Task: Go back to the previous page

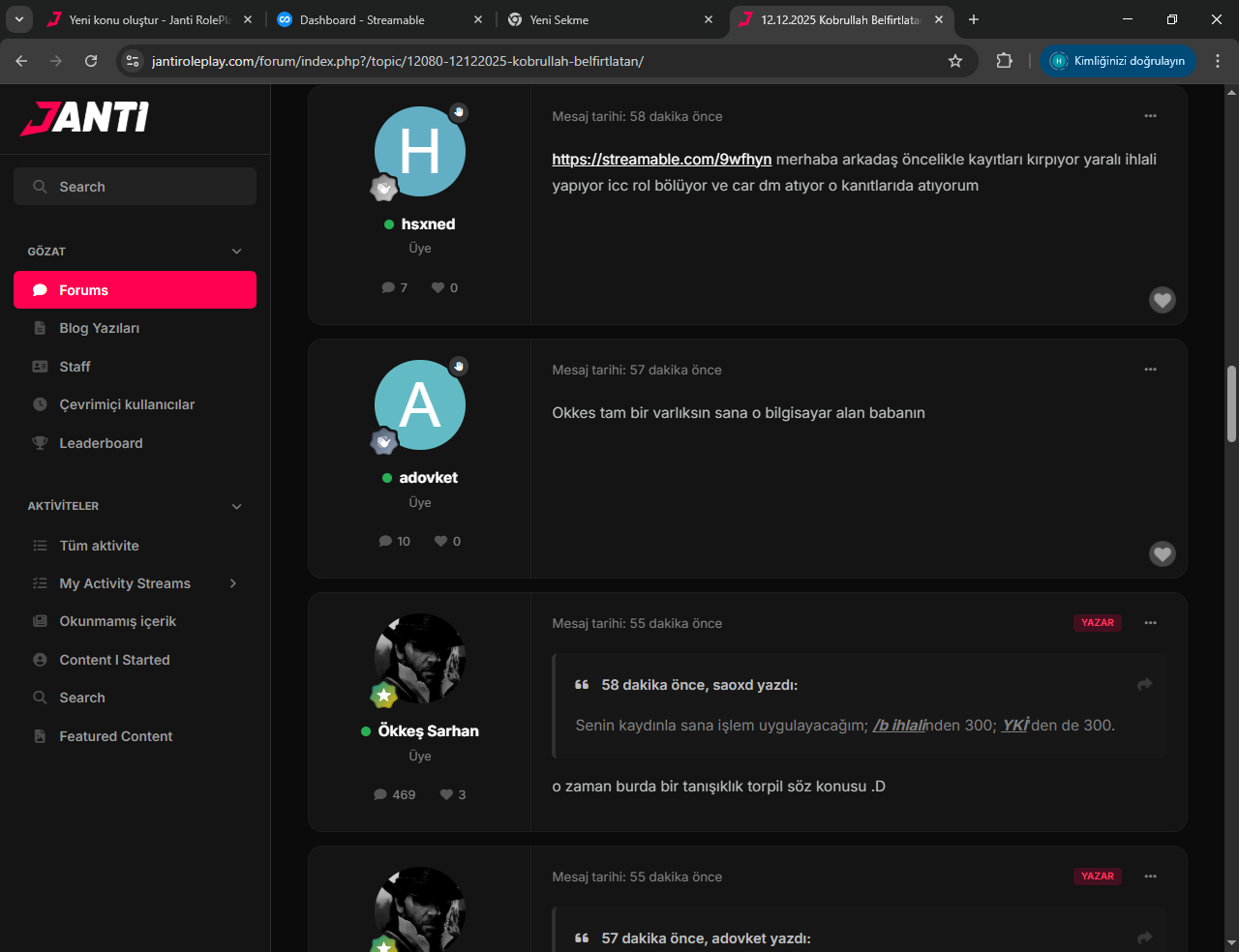Action: point(21,61)
